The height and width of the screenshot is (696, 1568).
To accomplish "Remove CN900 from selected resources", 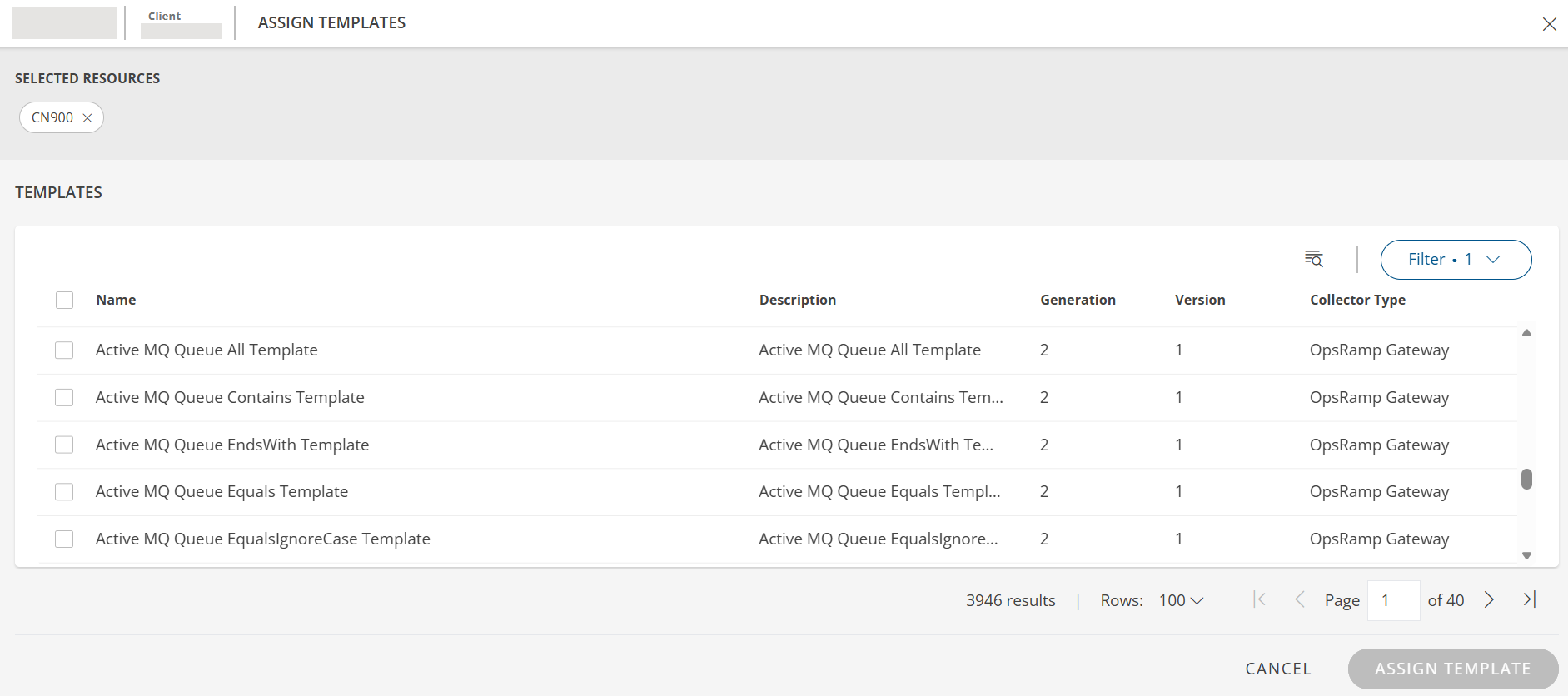I will coord(87,118).
